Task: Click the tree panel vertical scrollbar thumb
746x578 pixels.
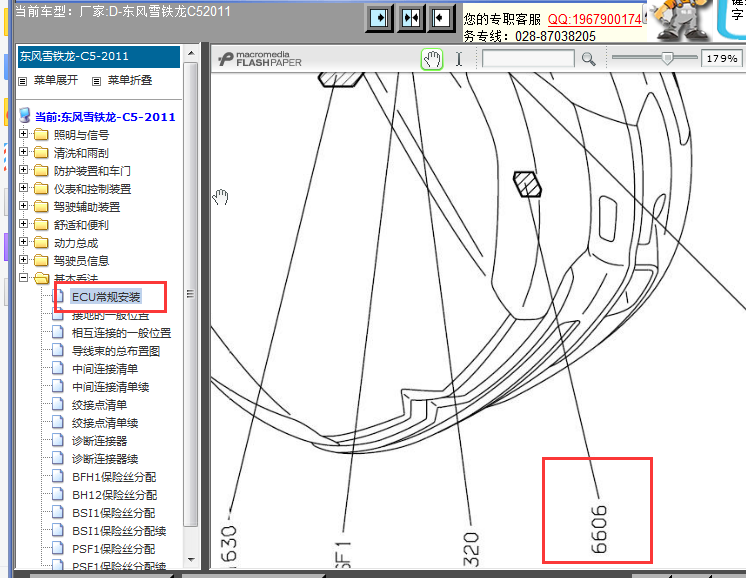Action: [191, 294]
